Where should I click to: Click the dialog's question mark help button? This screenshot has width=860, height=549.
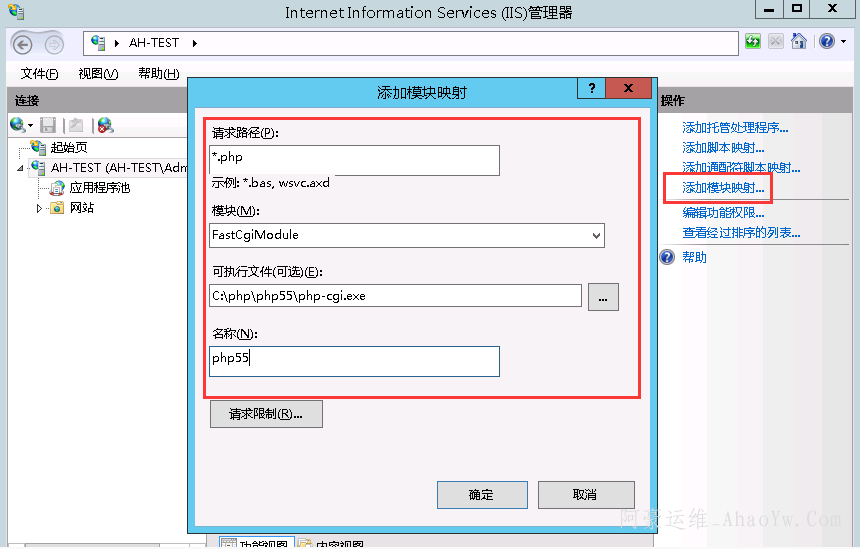click(592, 88)
